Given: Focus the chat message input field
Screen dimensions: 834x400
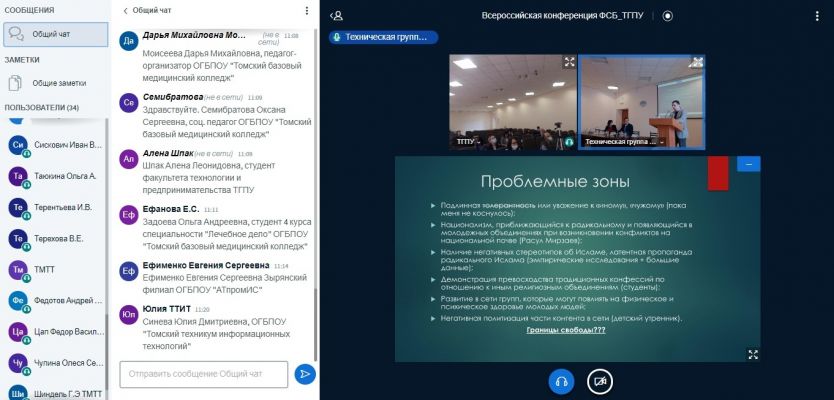Looking at the screenshot, I should [204, 374].
